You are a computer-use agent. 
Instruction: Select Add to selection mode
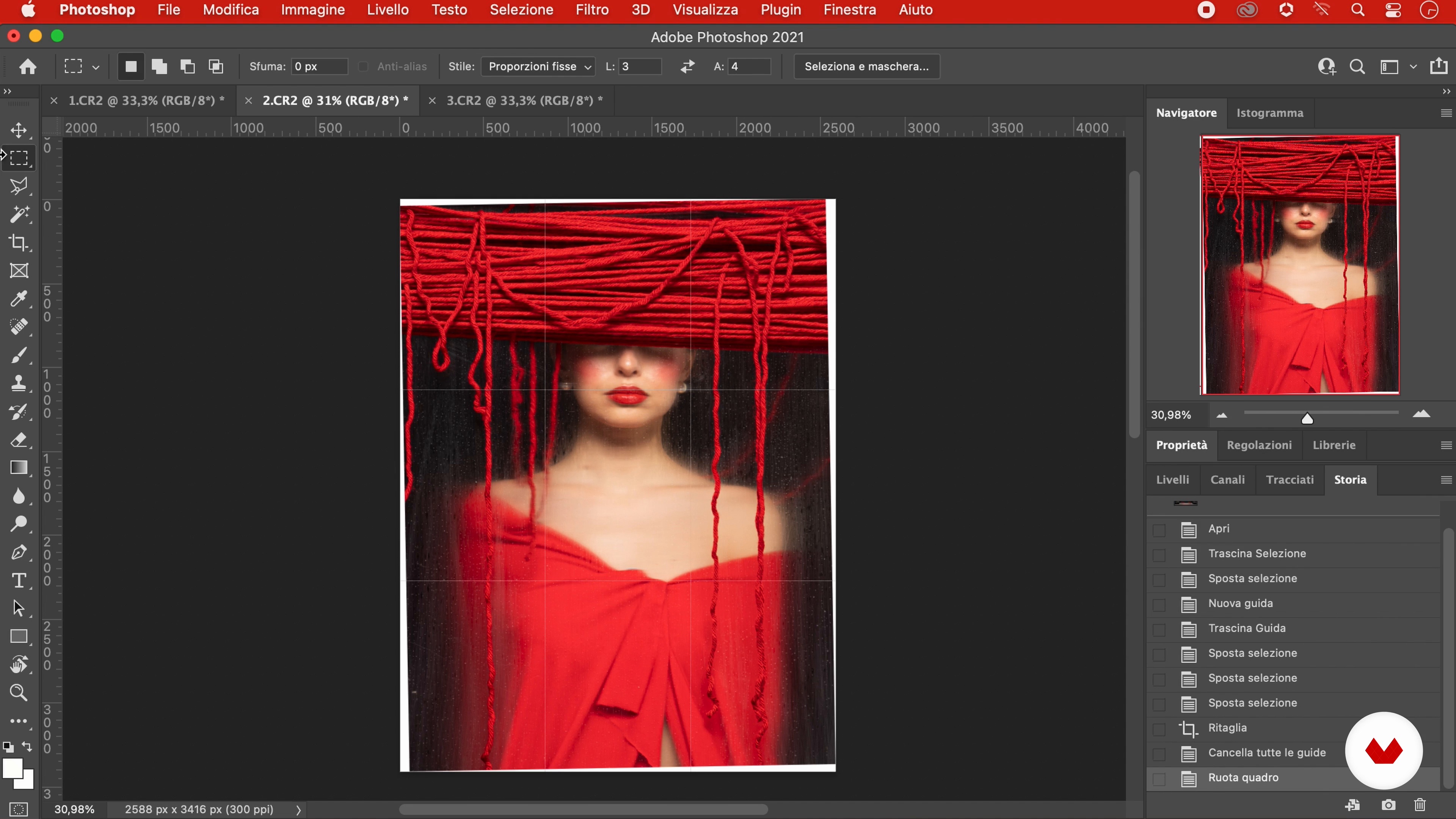(159, 67)
